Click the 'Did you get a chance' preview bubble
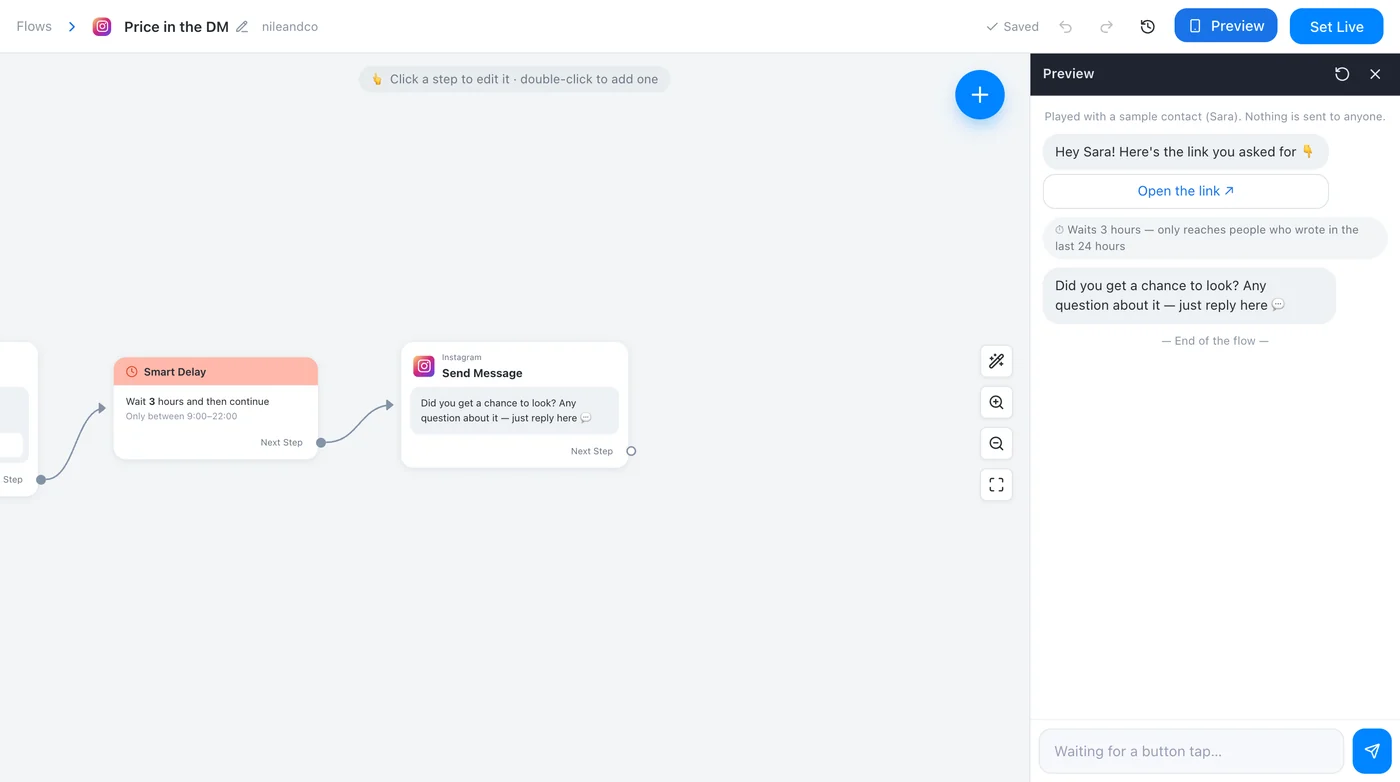Screen dimensions: 1400x782 1189,295
